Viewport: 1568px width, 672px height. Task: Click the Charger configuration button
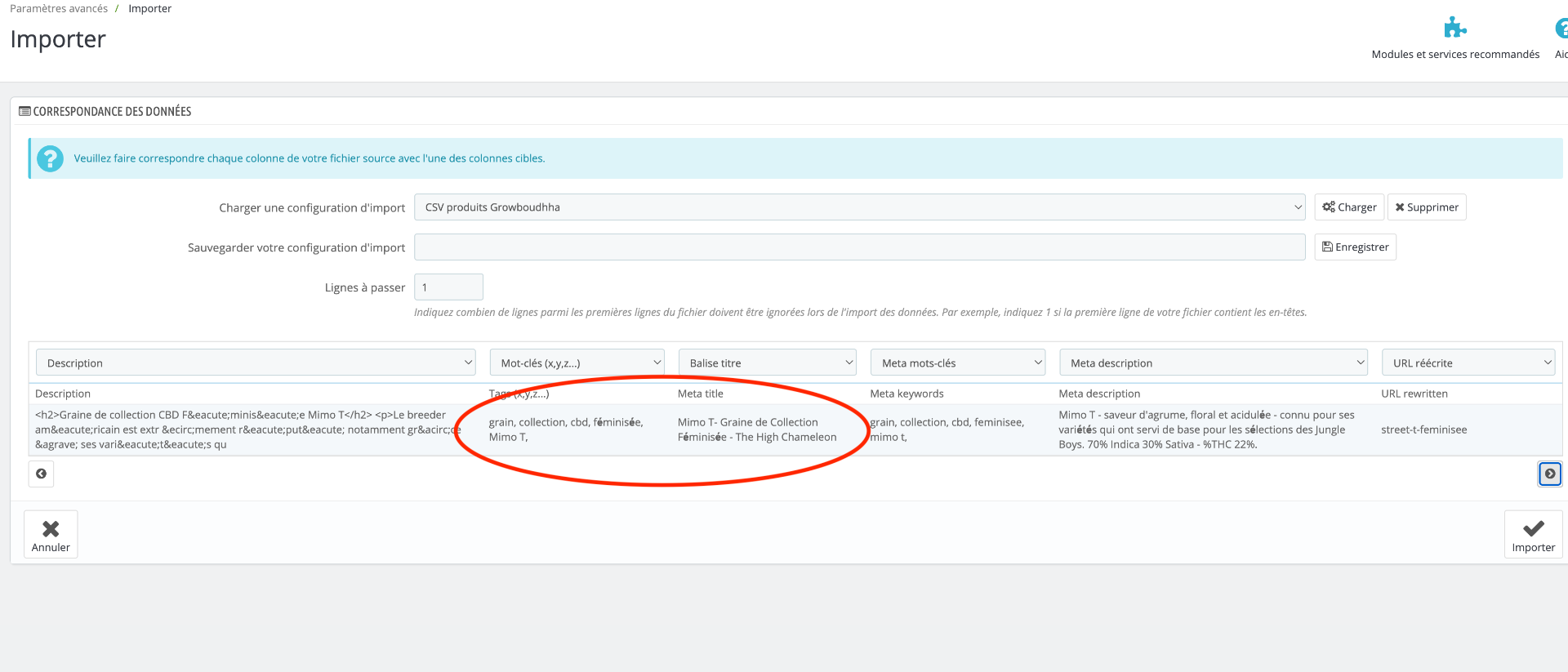1349,207
